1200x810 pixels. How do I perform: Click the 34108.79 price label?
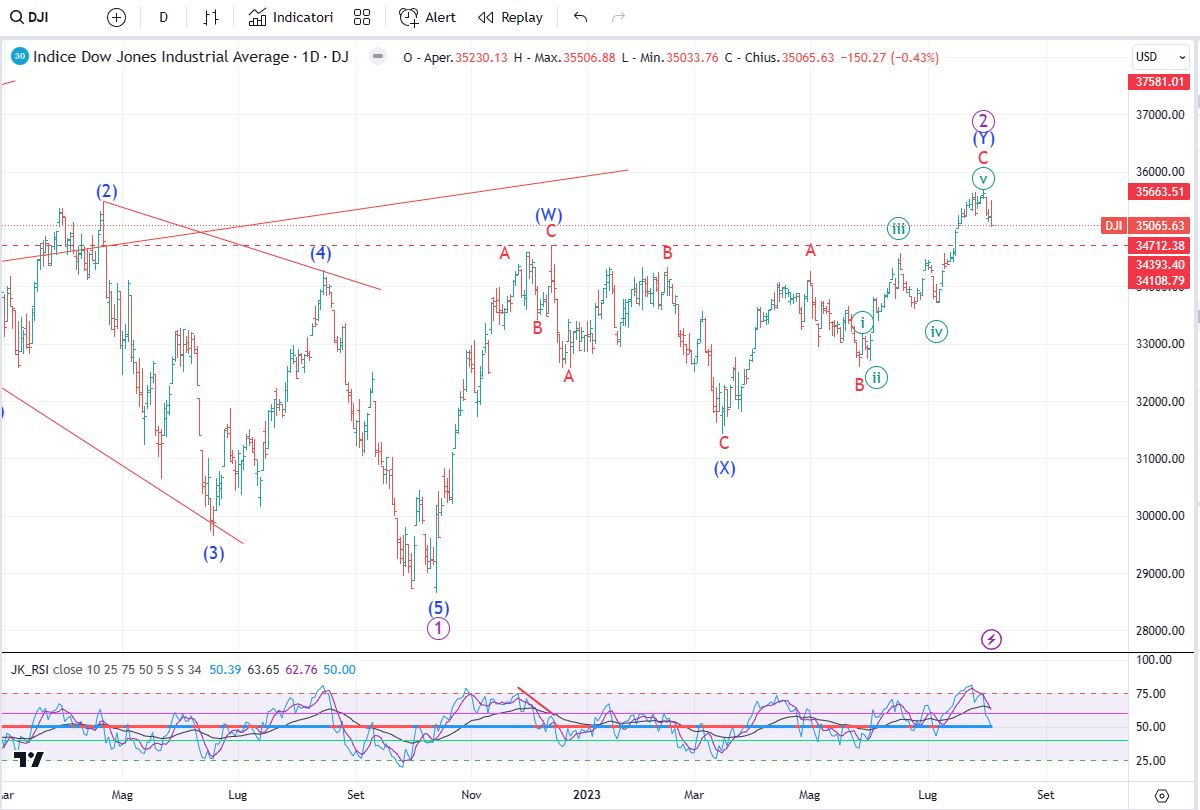pos(1161,282)
